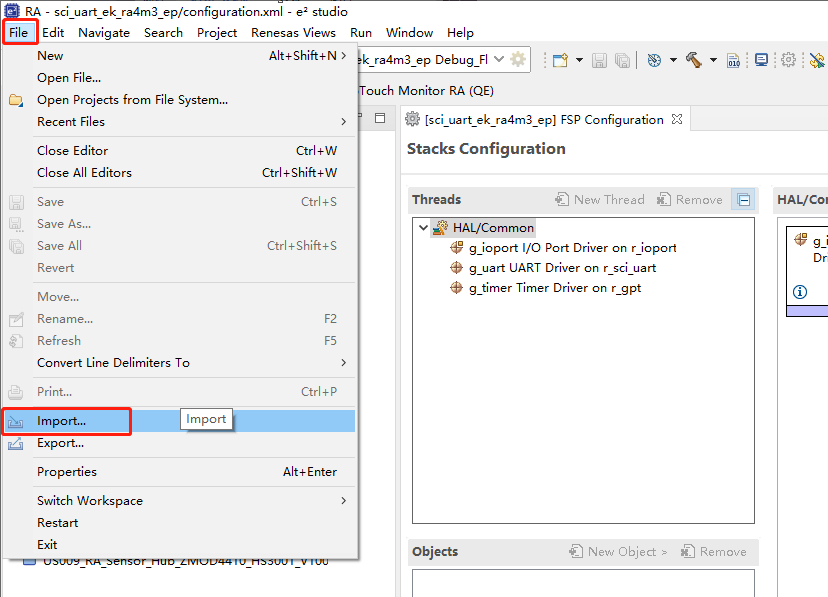Click the Save toolbar icon
This screenshot has width=828, height=597.
[x=599, y=60]
